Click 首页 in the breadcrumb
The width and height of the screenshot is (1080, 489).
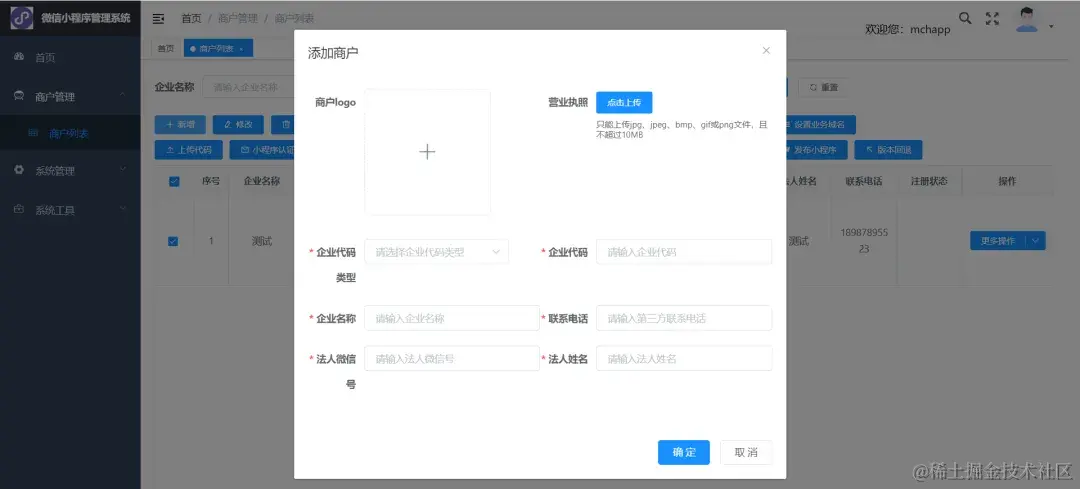(x=191, y=19)
